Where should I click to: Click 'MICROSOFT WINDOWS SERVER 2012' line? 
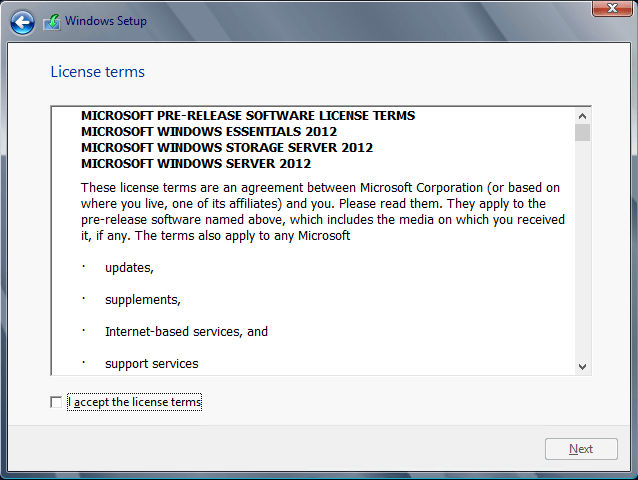(196, 164)
